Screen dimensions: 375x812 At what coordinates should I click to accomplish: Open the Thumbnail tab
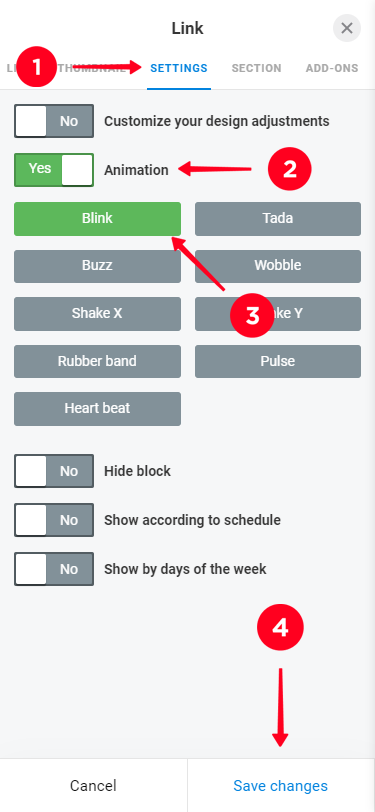[x=93, y=68]
